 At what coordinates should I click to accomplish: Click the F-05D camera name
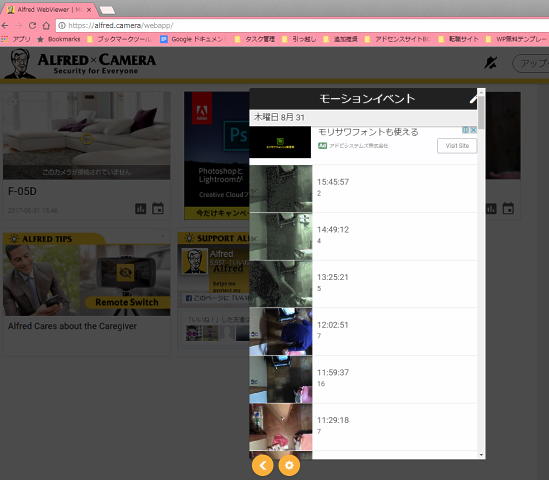22,191
